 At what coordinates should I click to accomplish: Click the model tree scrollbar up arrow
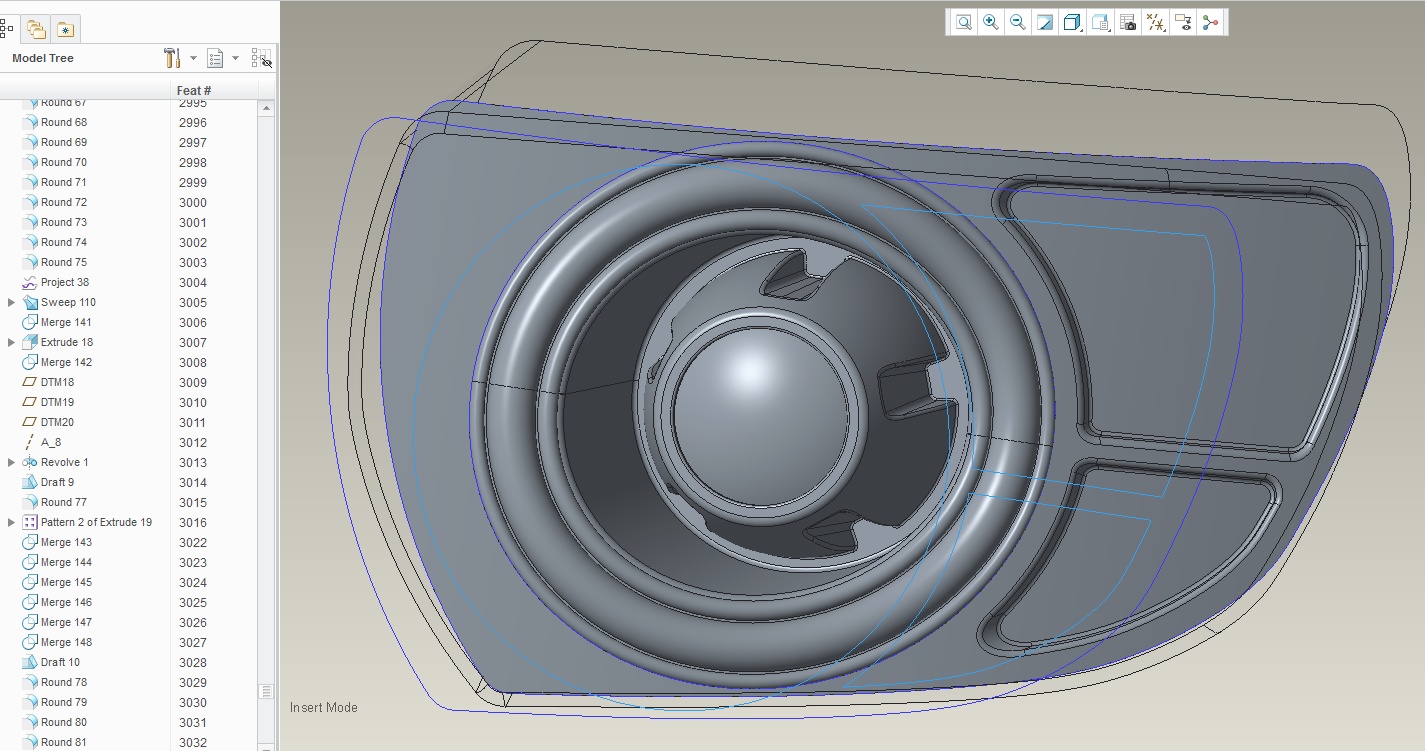(x=266, y=109)
